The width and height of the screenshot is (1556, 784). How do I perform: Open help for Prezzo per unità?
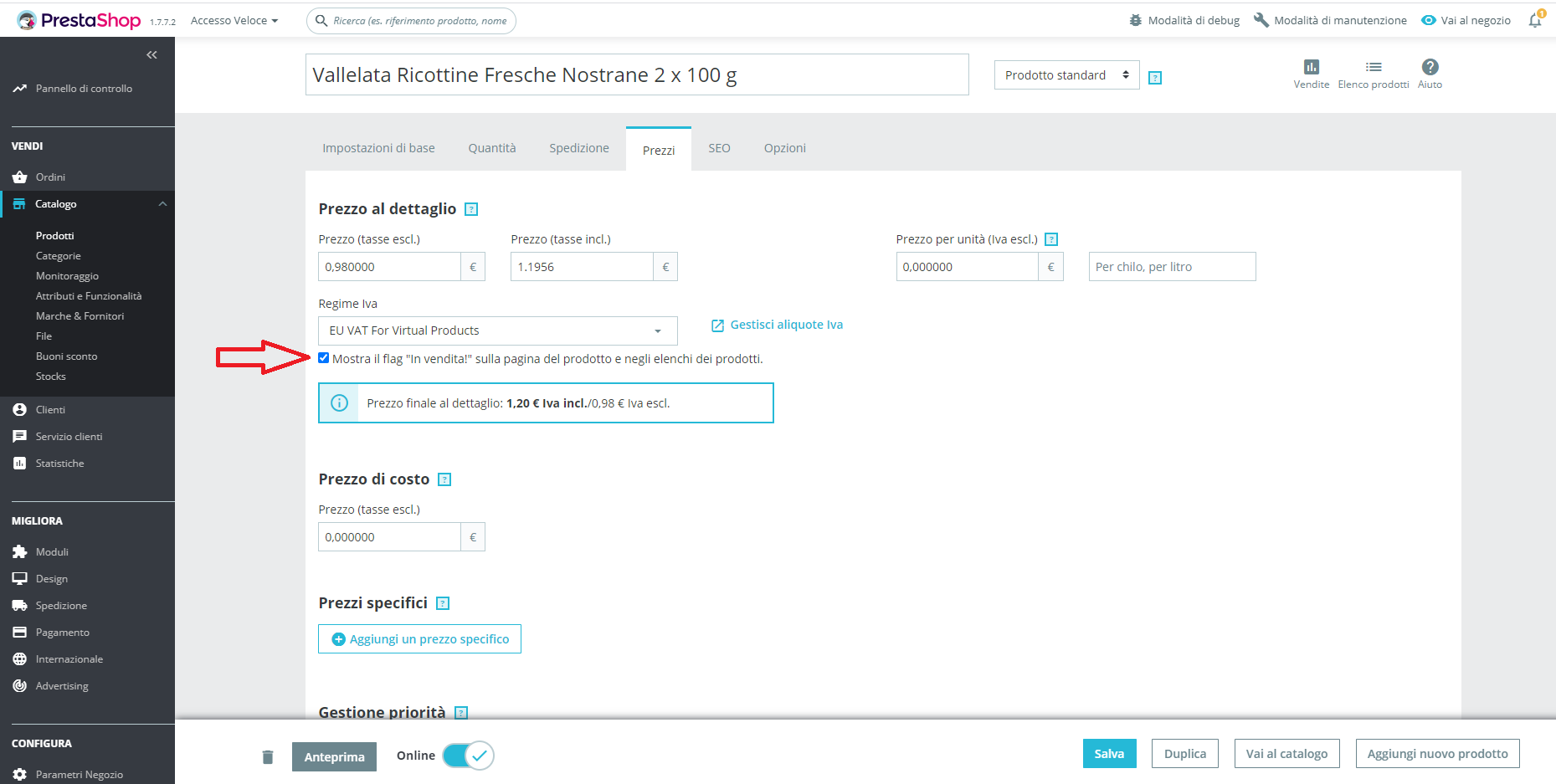pos(1052,239)
